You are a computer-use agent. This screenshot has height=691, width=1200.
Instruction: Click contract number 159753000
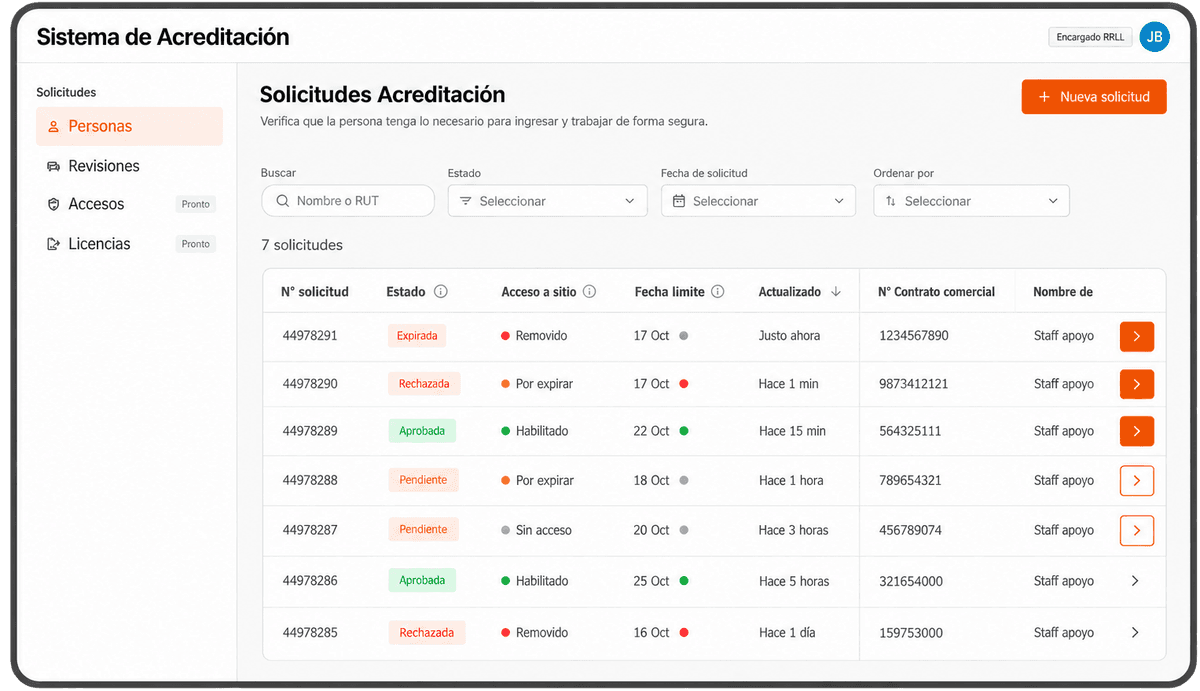(911, 632)
